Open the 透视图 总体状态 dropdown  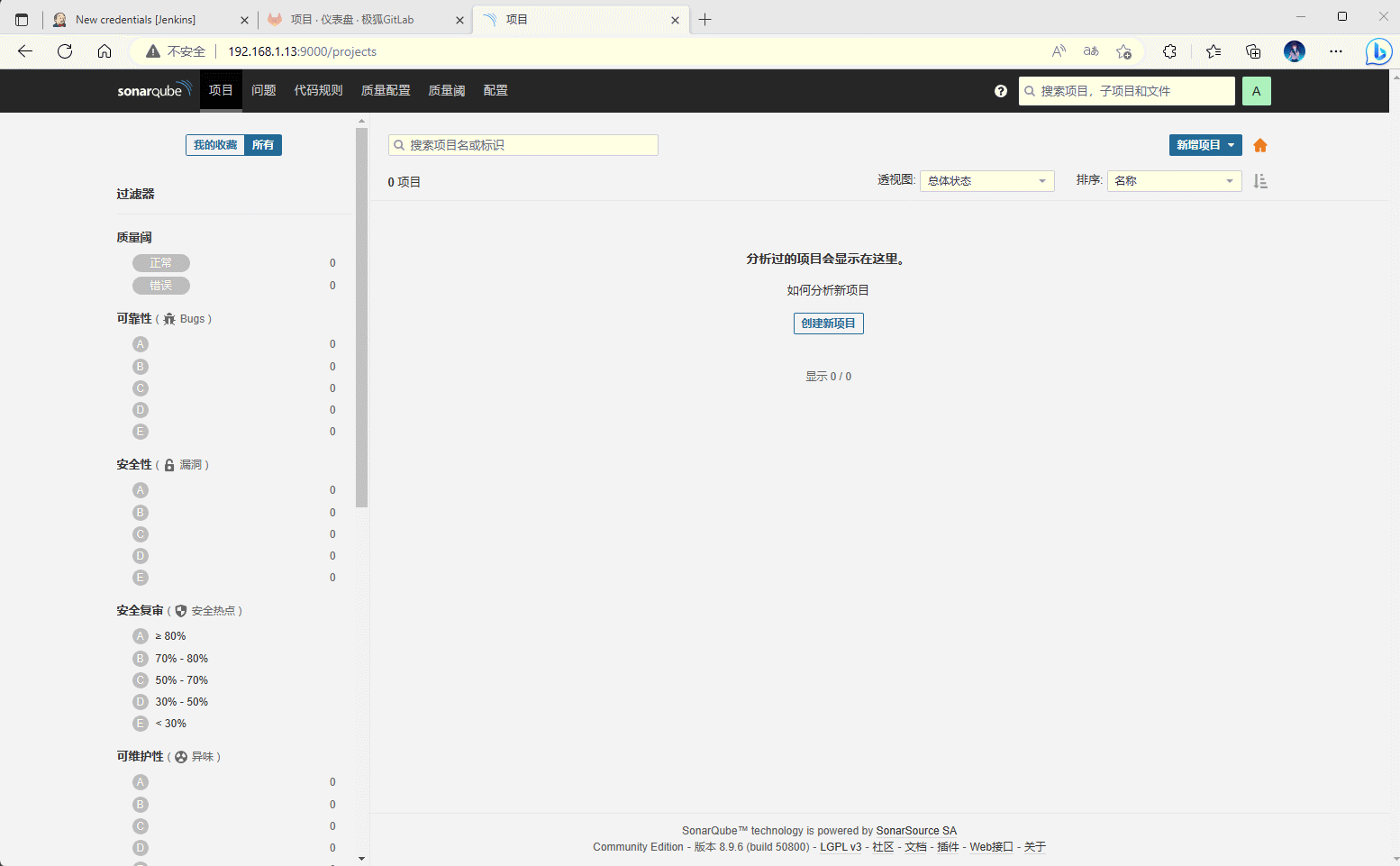coord(987,181)
